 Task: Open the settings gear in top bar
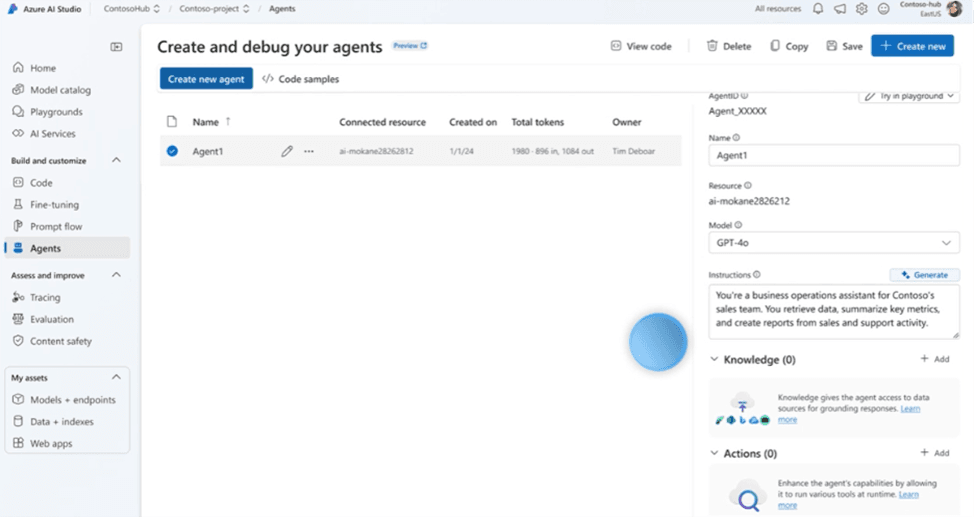click(861, 9)
